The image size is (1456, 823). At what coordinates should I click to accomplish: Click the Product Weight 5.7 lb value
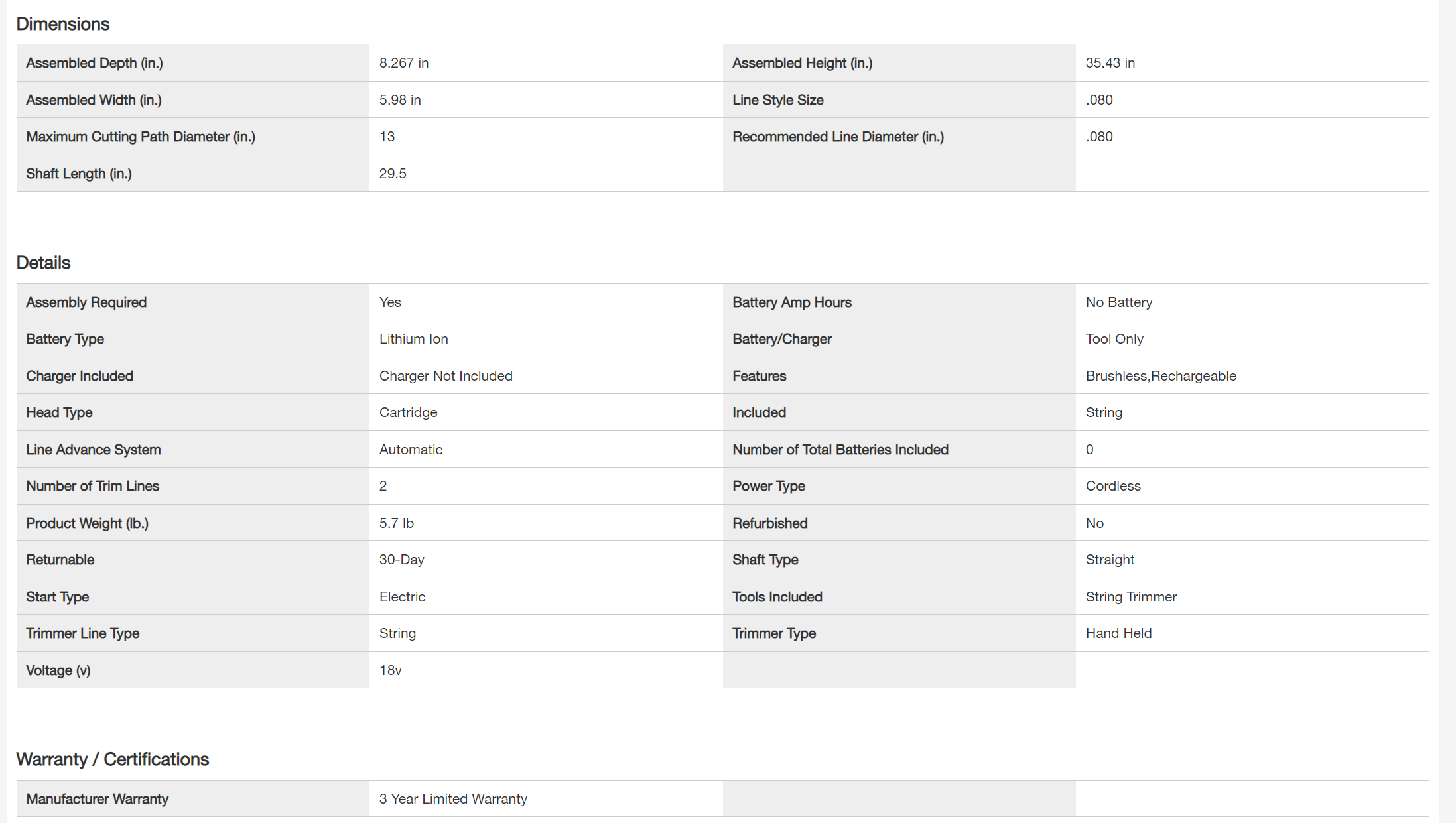(x=396, y=523)
